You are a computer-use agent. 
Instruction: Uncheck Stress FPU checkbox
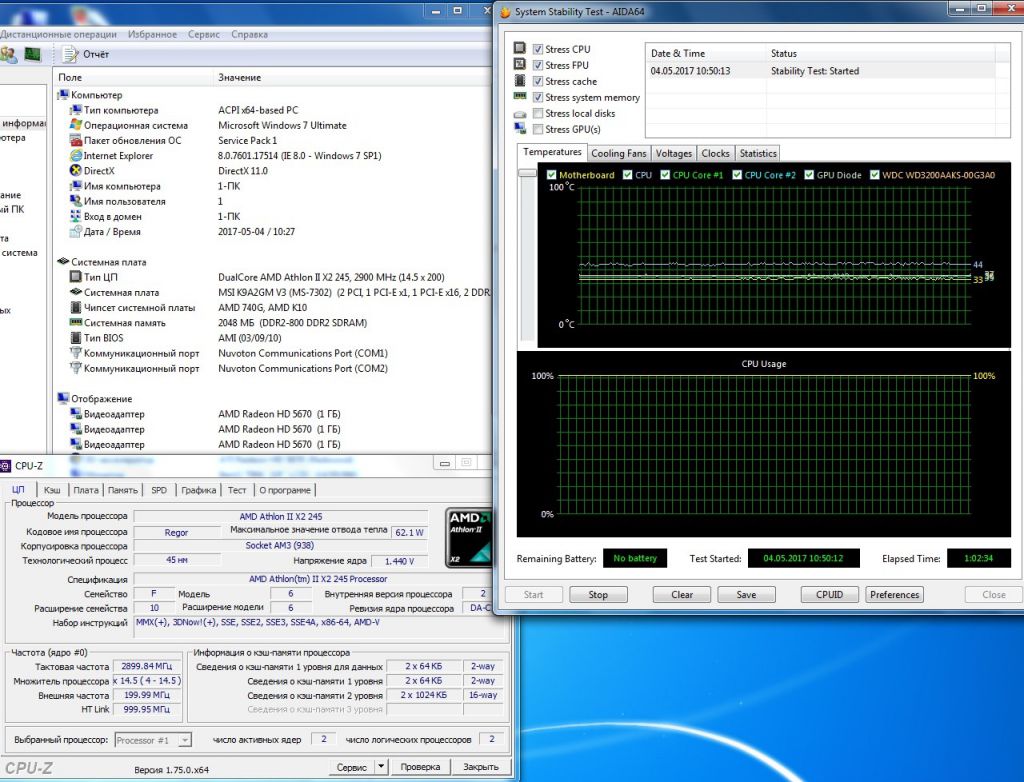point(538,65)
